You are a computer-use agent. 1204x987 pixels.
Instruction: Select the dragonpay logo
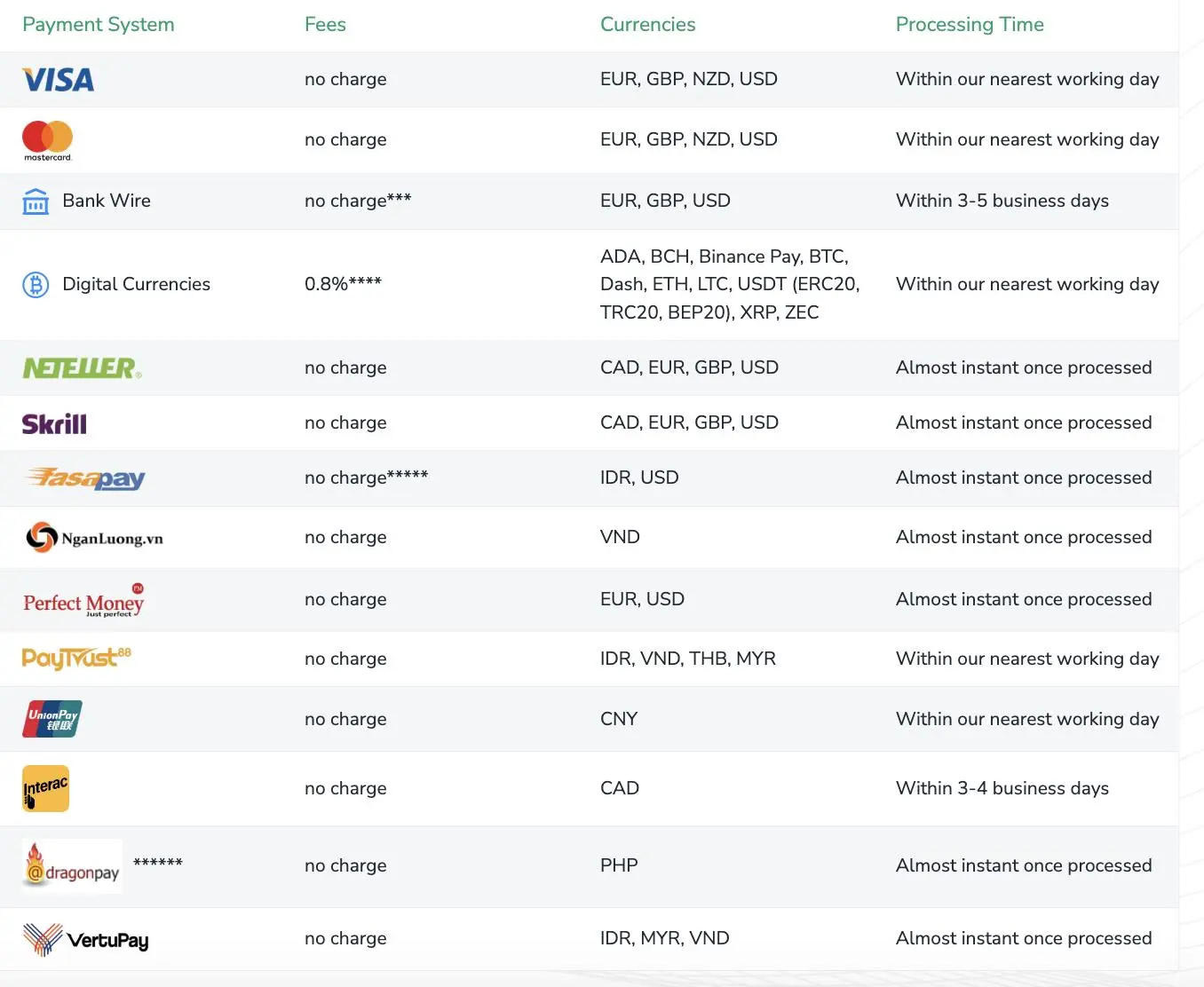tap(72, 866)
